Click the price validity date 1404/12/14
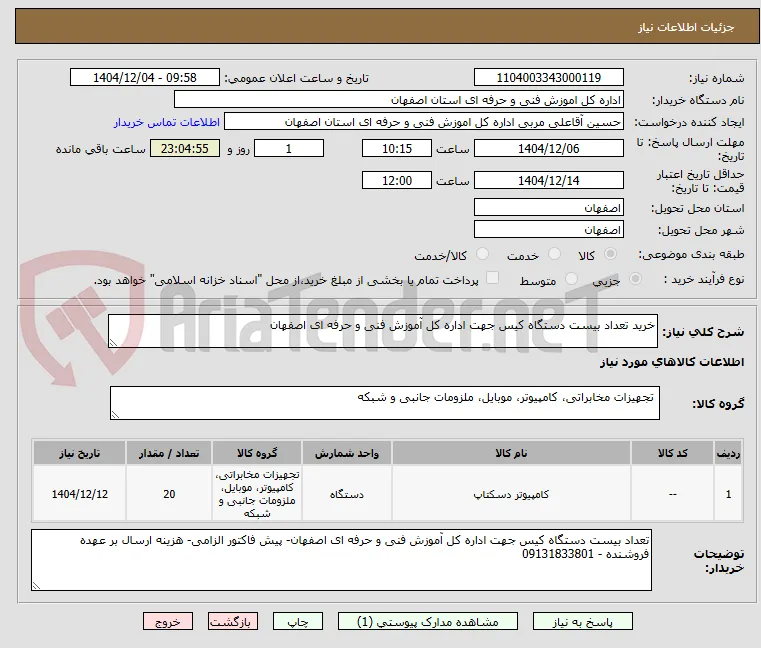 [548, 181]
